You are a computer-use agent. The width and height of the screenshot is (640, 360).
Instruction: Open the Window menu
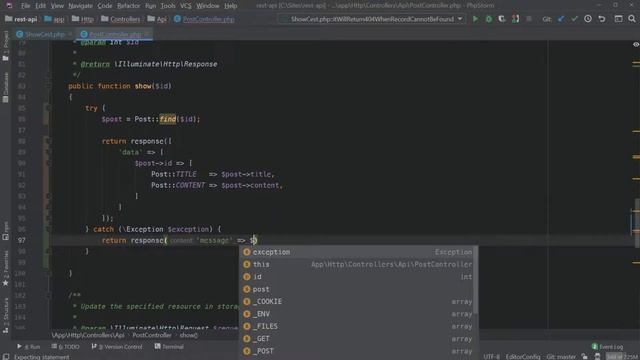[x=208, y=6]
